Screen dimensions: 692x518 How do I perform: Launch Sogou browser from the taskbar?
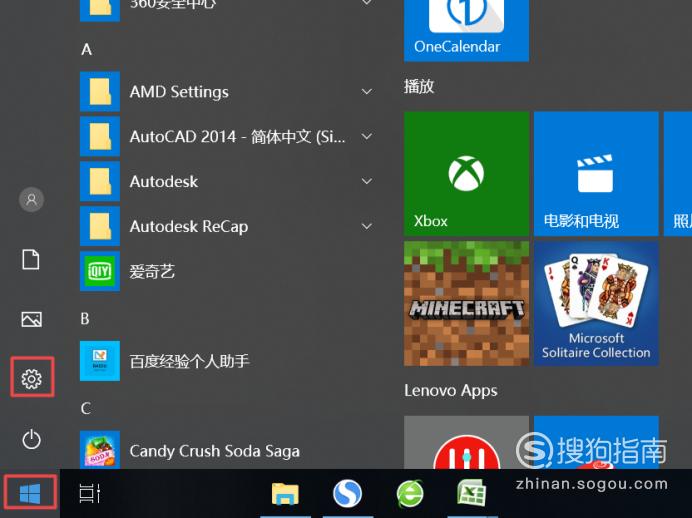(348, 493)
